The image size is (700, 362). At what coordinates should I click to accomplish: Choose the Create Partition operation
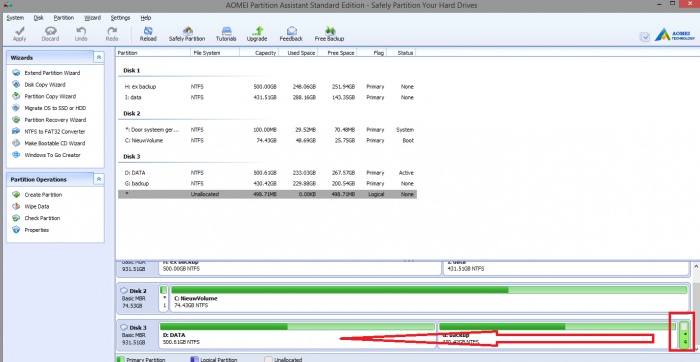tap(37, 195)
